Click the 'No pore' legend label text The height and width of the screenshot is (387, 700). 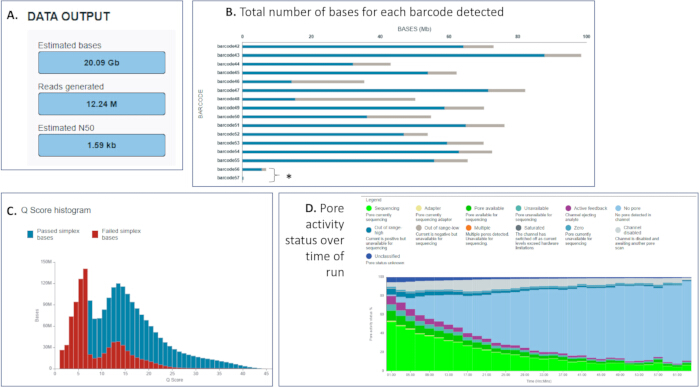632,208
